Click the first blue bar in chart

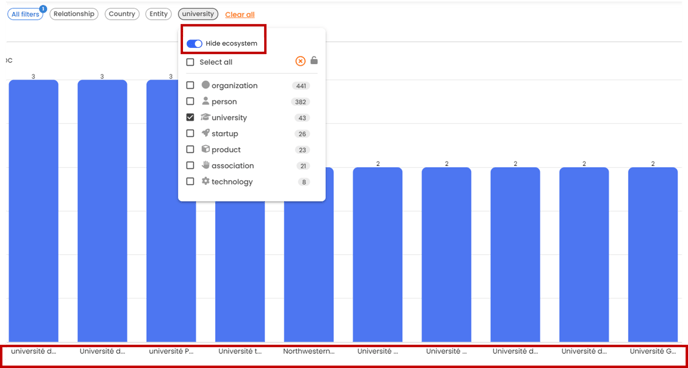[x=33, y=211]
